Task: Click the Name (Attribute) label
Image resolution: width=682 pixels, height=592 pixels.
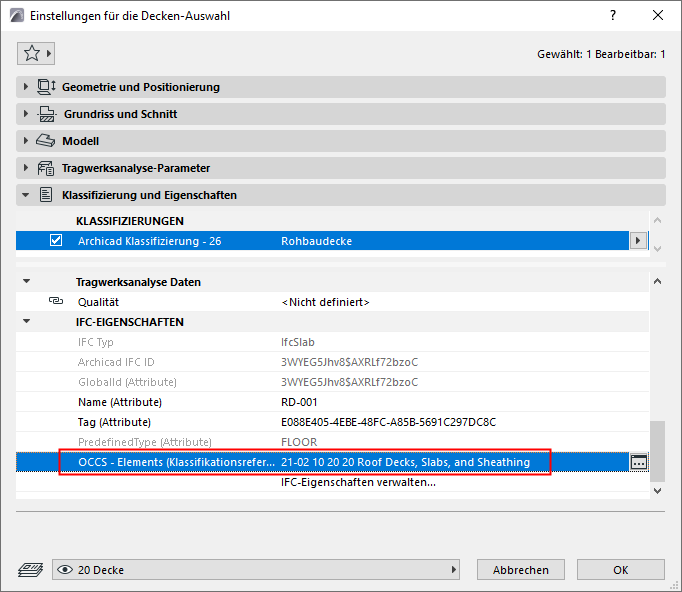Action: click(x=120, y=402)
